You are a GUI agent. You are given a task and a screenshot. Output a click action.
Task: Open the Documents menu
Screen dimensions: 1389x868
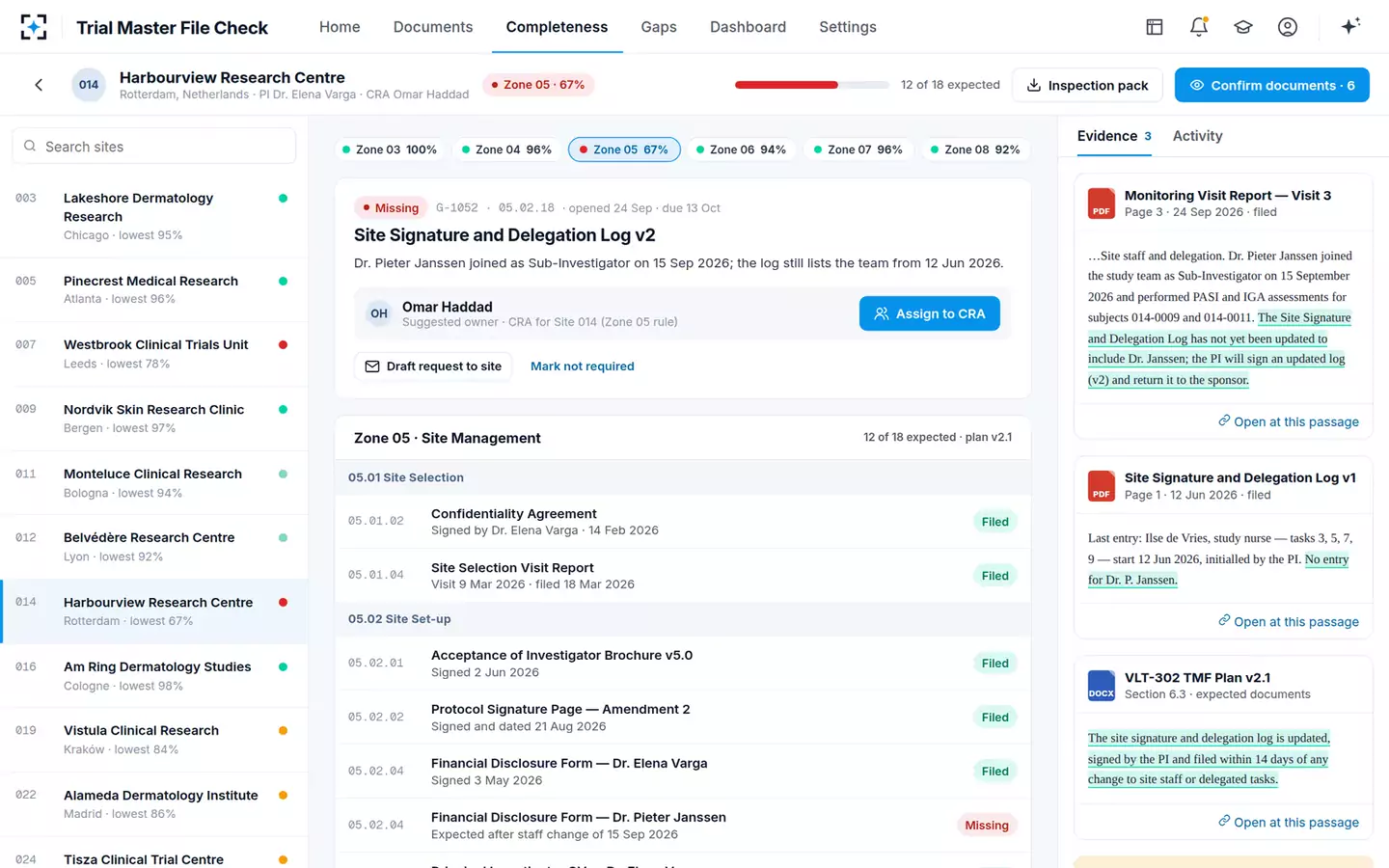(433, 27)
